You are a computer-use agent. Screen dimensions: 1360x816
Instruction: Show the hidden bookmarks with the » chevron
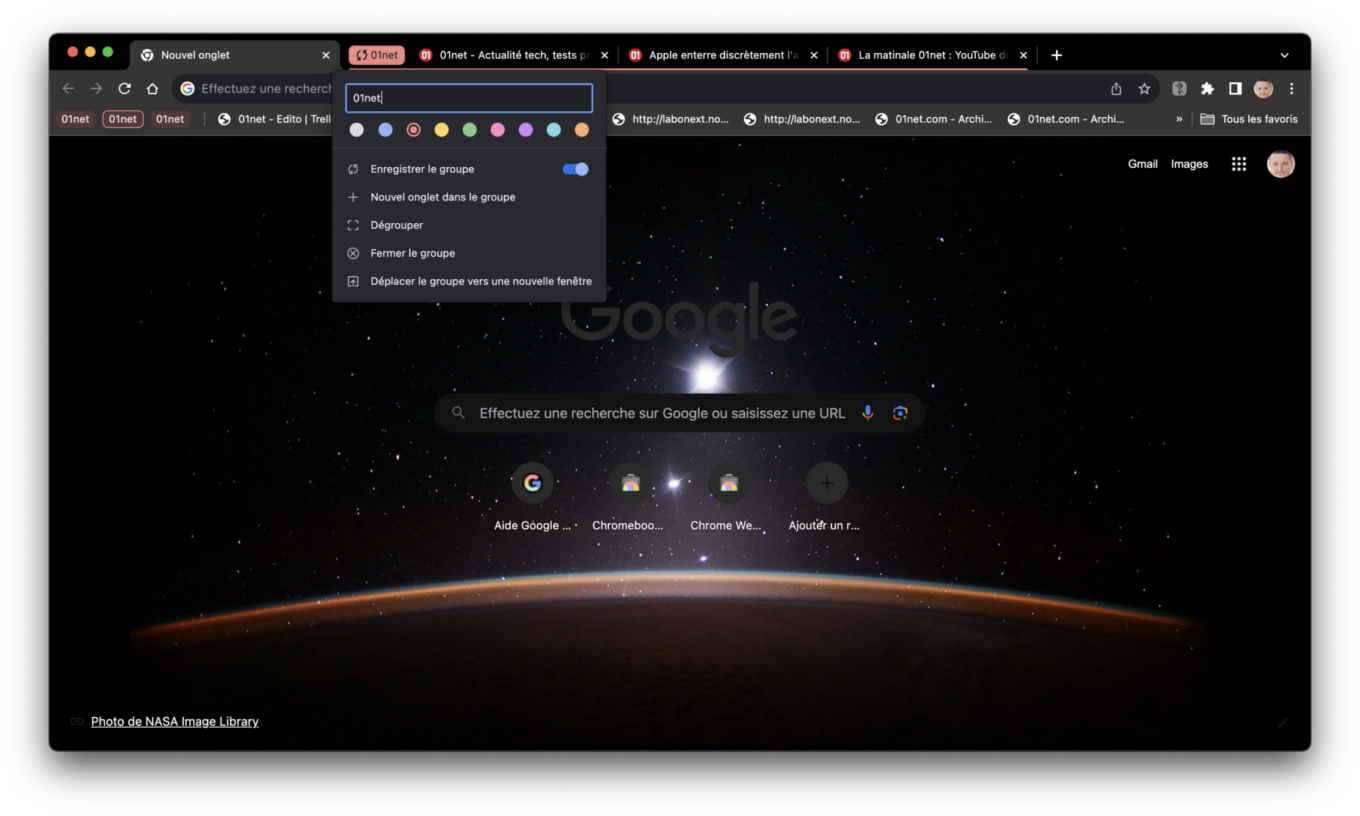tap(1179, 119)
